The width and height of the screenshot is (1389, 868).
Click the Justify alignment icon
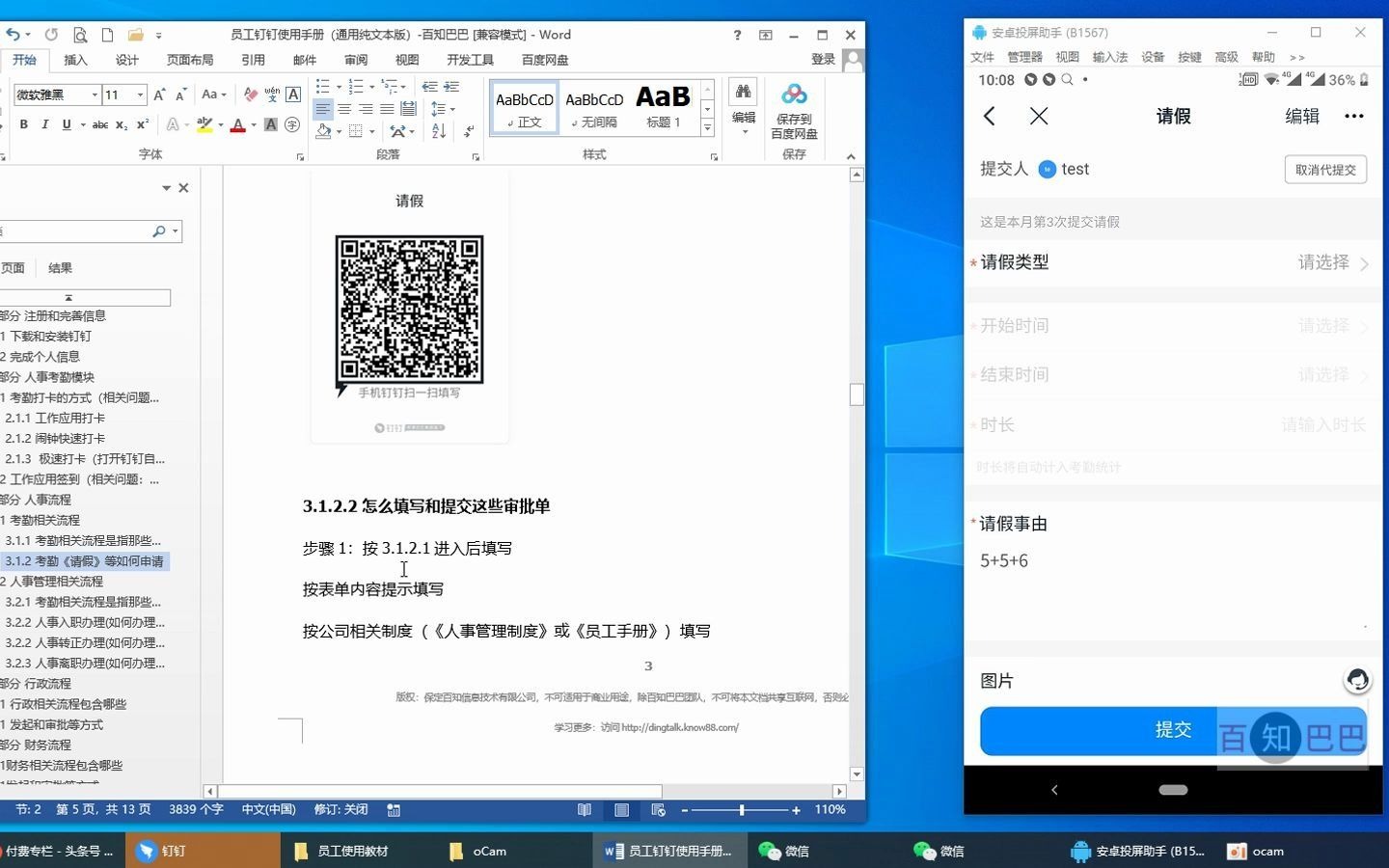387,109
